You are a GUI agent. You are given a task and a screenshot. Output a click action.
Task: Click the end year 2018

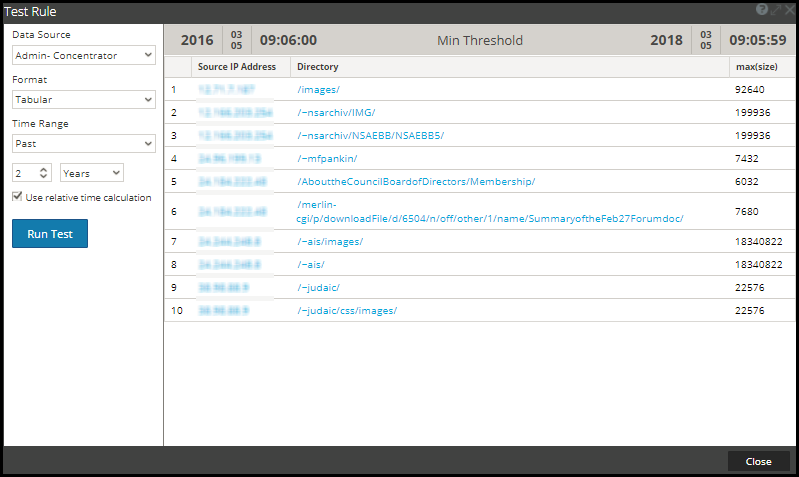pos(666,40)
